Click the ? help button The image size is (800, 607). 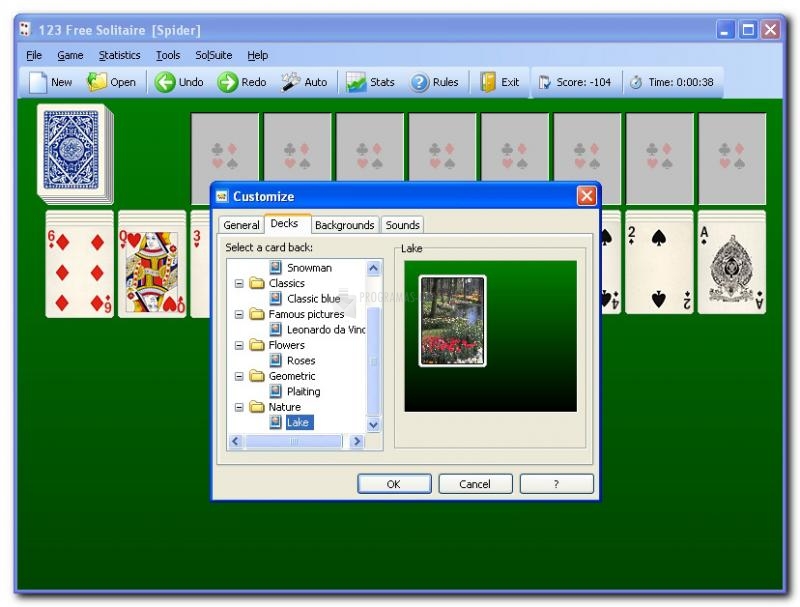point(556,484)
